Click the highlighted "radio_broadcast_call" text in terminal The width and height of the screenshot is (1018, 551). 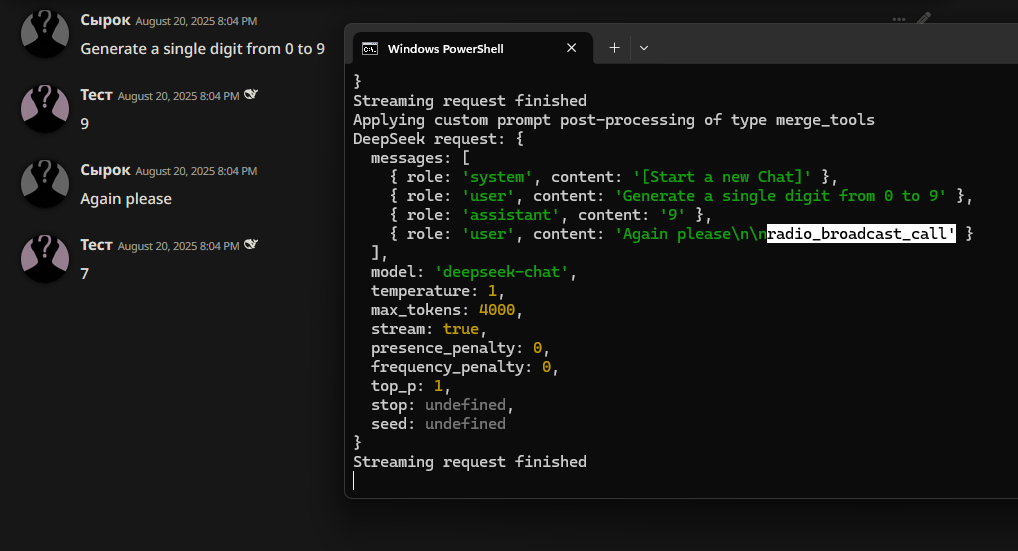(x=860, y=234)
